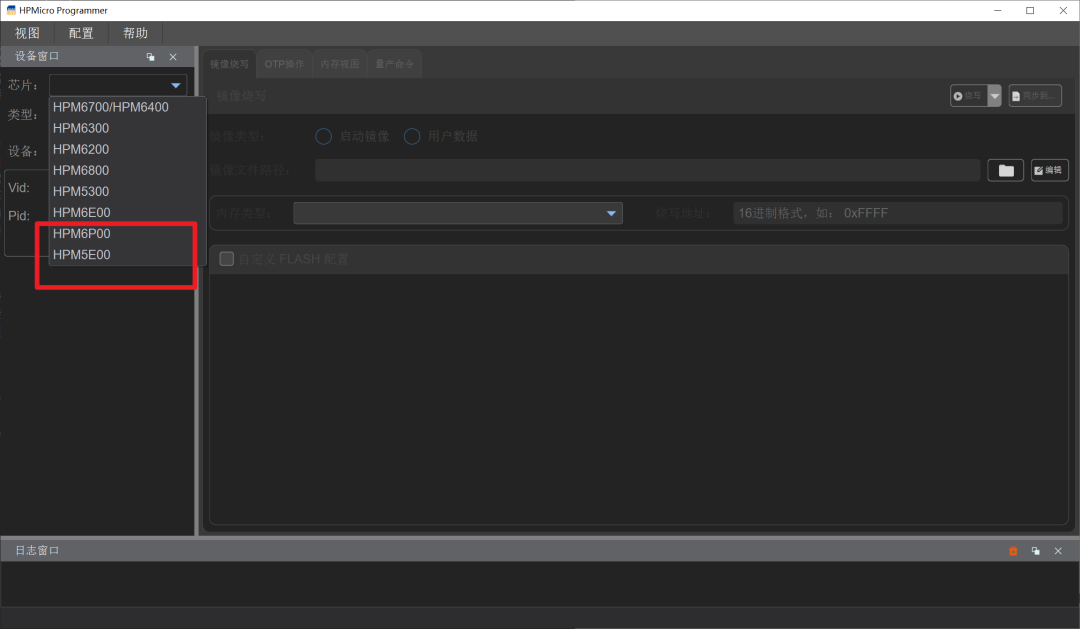Screen dimensions: 1080x629
Task: Open the 帮助 menu
Action: point(135,33)
